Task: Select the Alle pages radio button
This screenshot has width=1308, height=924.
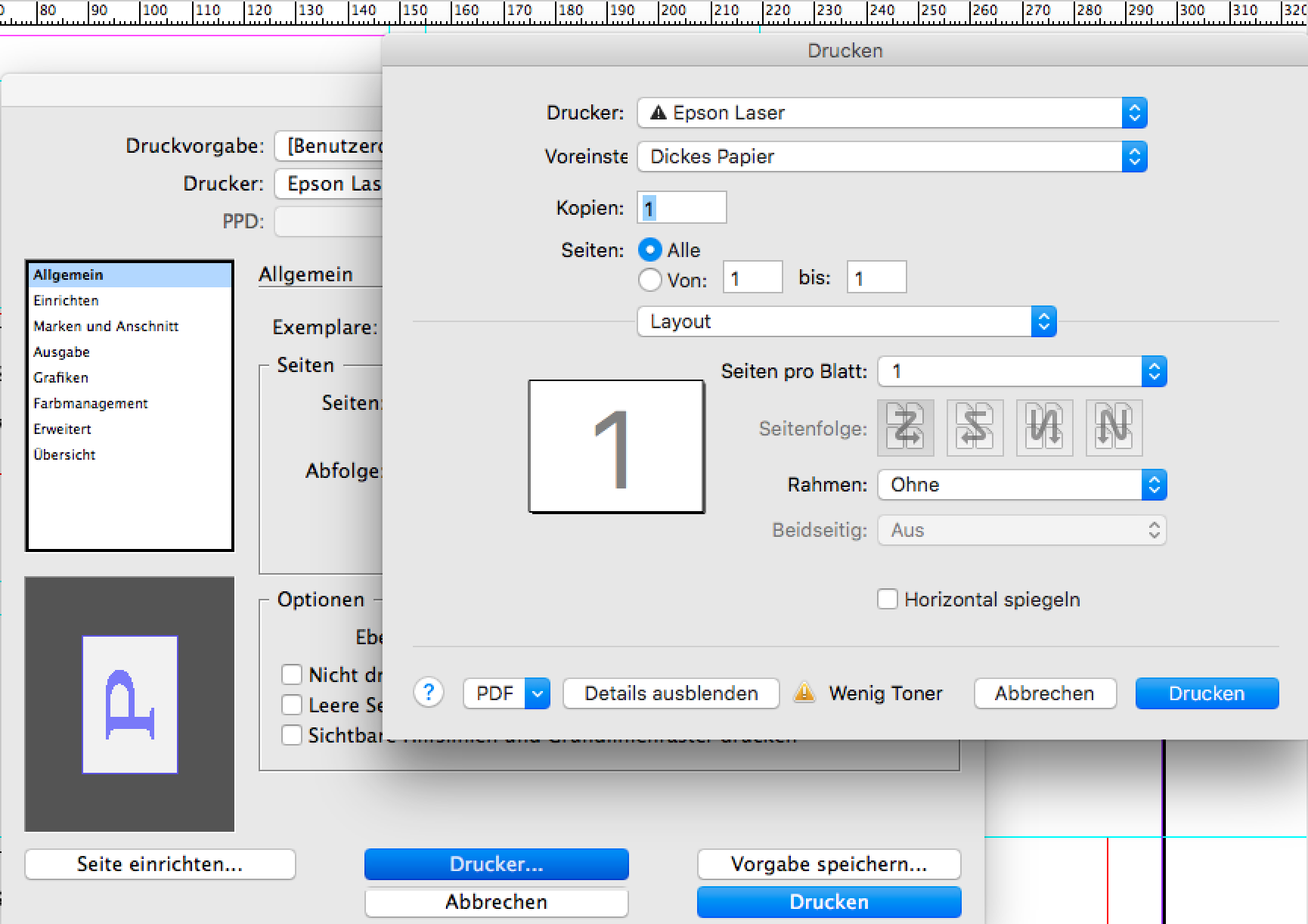Action: pos(649,250)
